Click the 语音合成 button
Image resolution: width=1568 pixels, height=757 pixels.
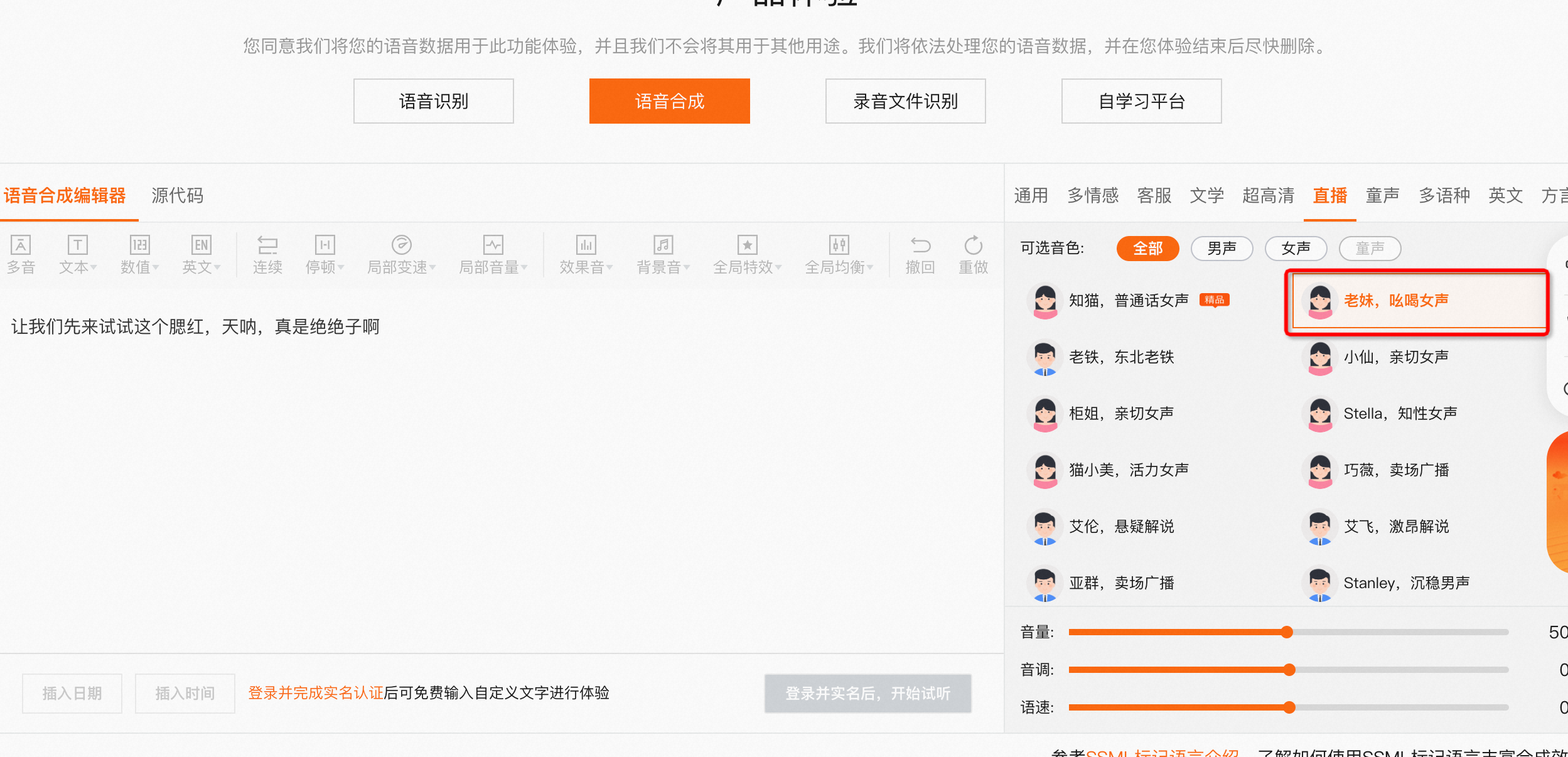670,101
